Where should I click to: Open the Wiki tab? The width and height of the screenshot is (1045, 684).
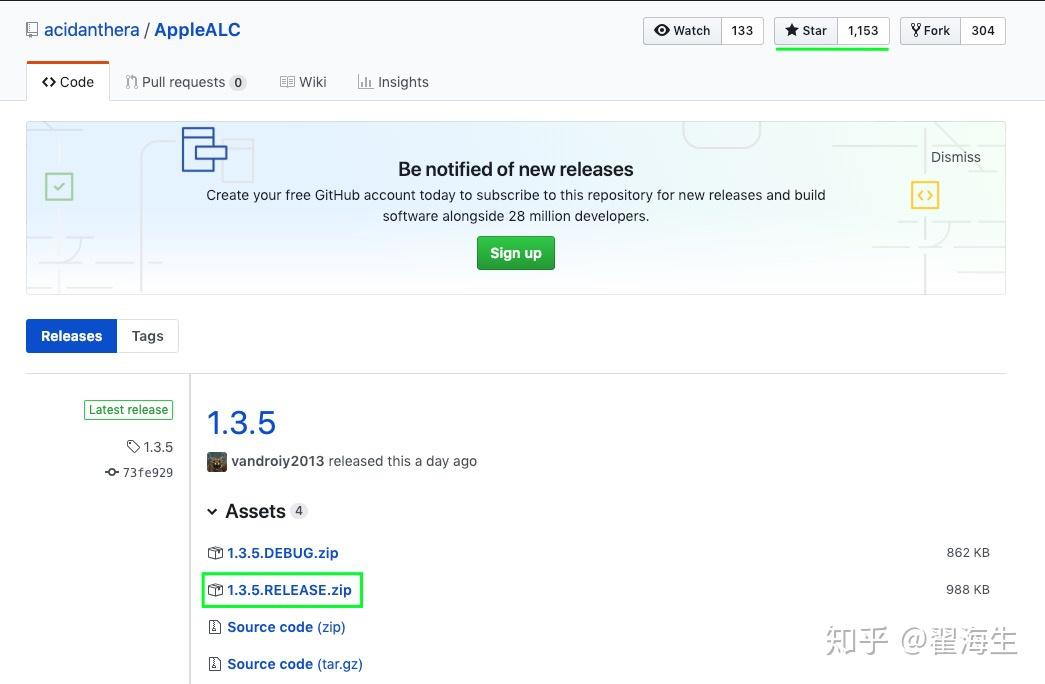pos(303,82)
